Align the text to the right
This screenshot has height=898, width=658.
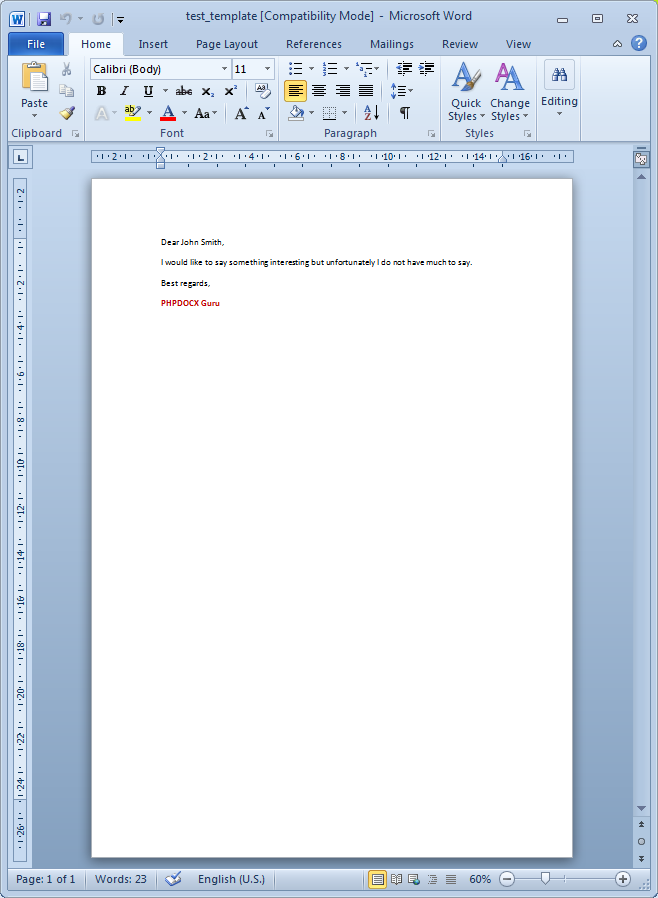click(x=342, y=90)
